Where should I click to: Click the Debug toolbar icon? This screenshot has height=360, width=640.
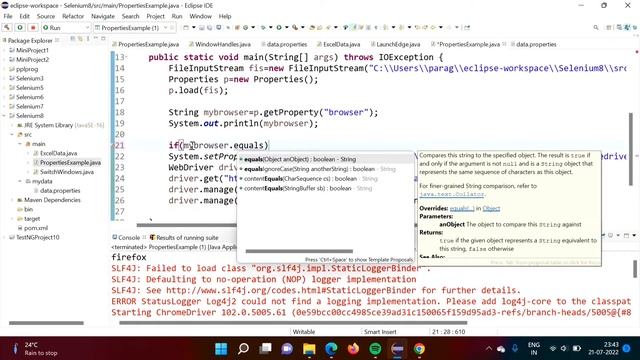coord(263,27)
